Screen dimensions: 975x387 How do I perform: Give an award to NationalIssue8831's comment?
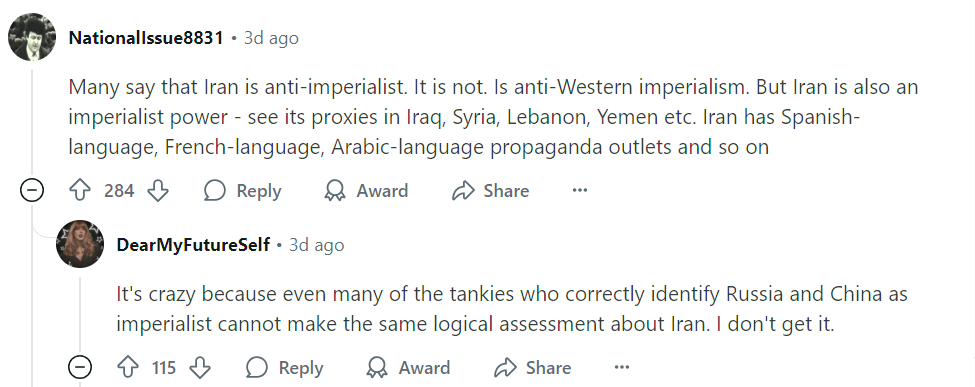(366, 190)
